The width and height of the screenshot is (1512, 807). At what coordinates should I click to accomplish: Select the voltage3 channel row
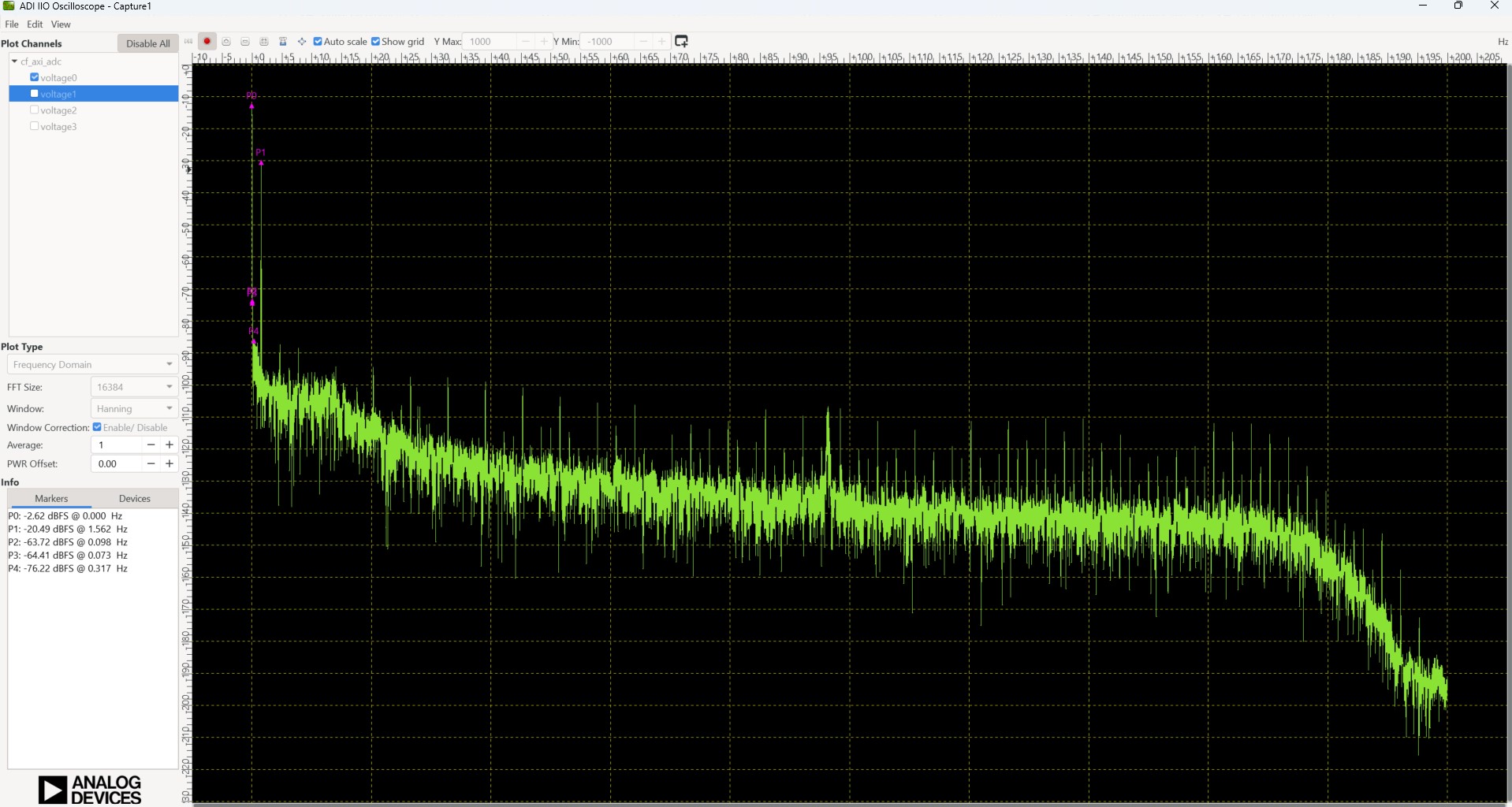(x=93, y=126)
